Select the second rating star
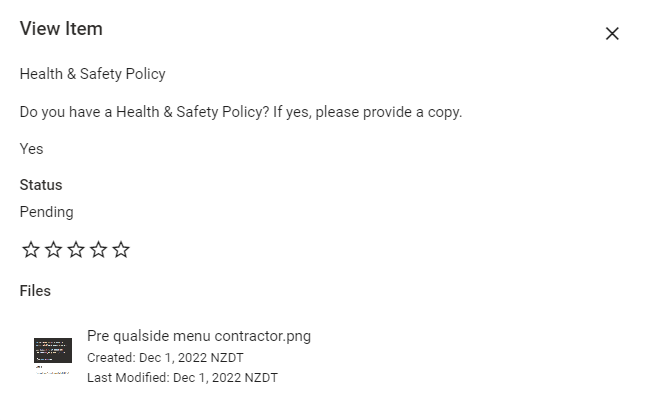 click(53, 250)
